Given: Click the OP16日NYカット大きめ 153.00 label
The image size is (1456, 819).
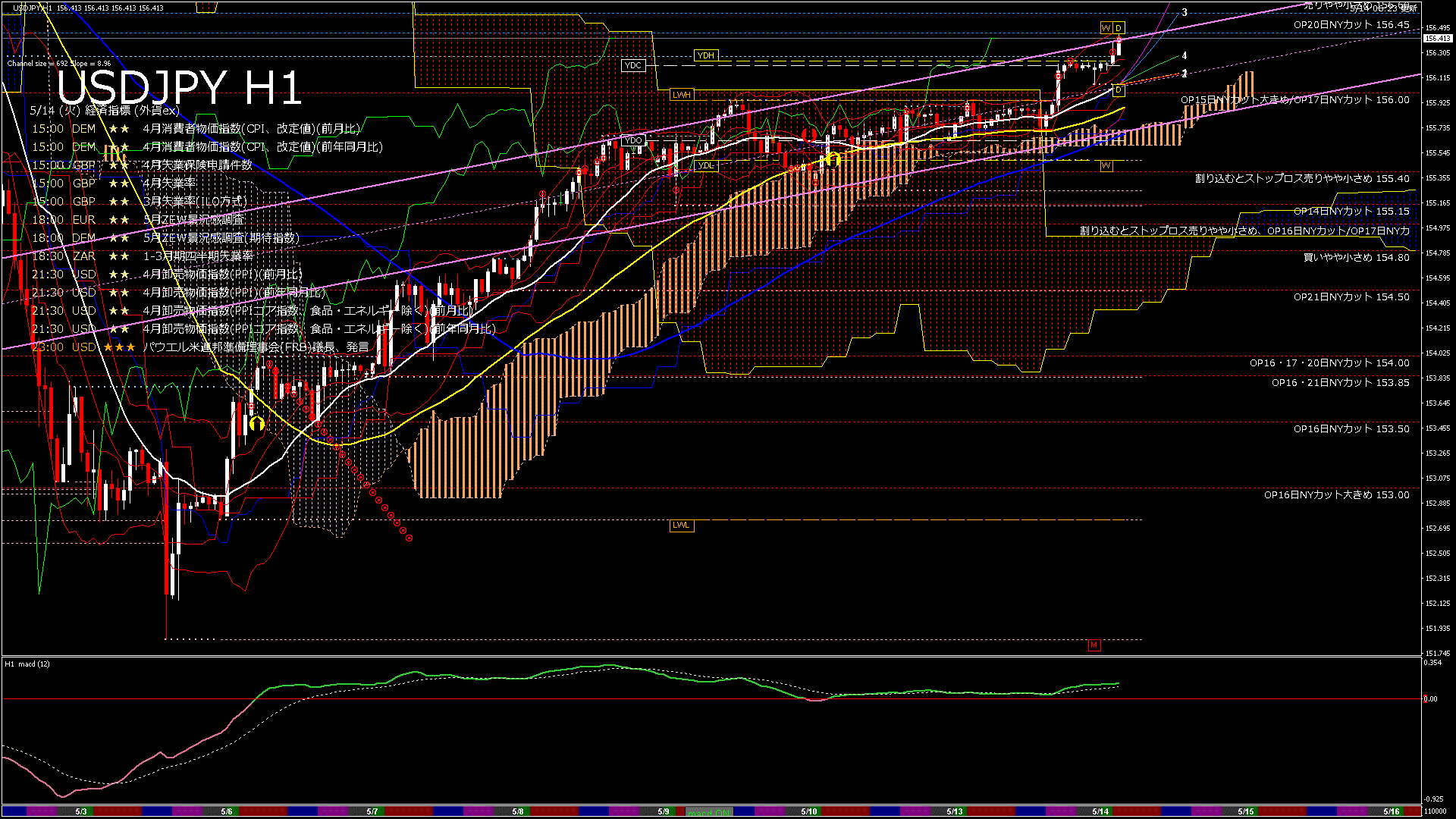Looking at the screenshot, I should click(x=1336, y=495).
